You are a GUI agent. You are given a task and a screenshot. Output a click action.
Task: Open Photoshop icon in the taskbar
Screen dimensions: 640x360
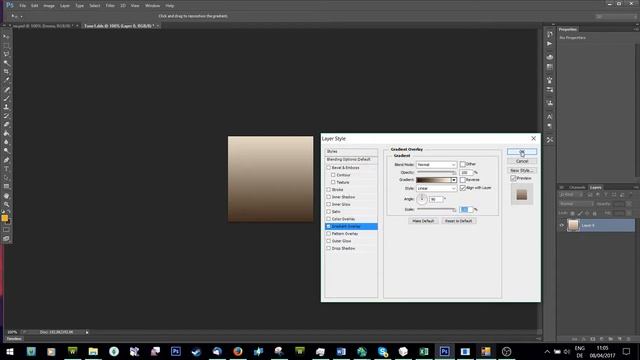point(444,351)
